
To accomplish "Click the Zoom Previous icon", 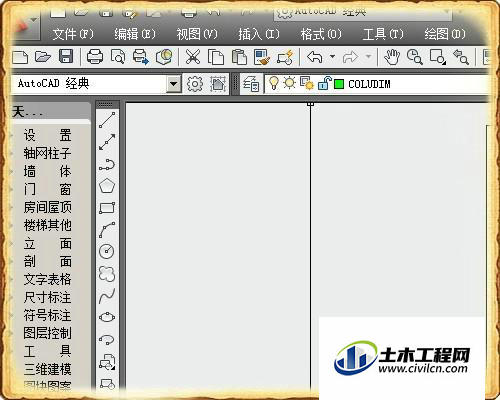I will pos(461,57).
